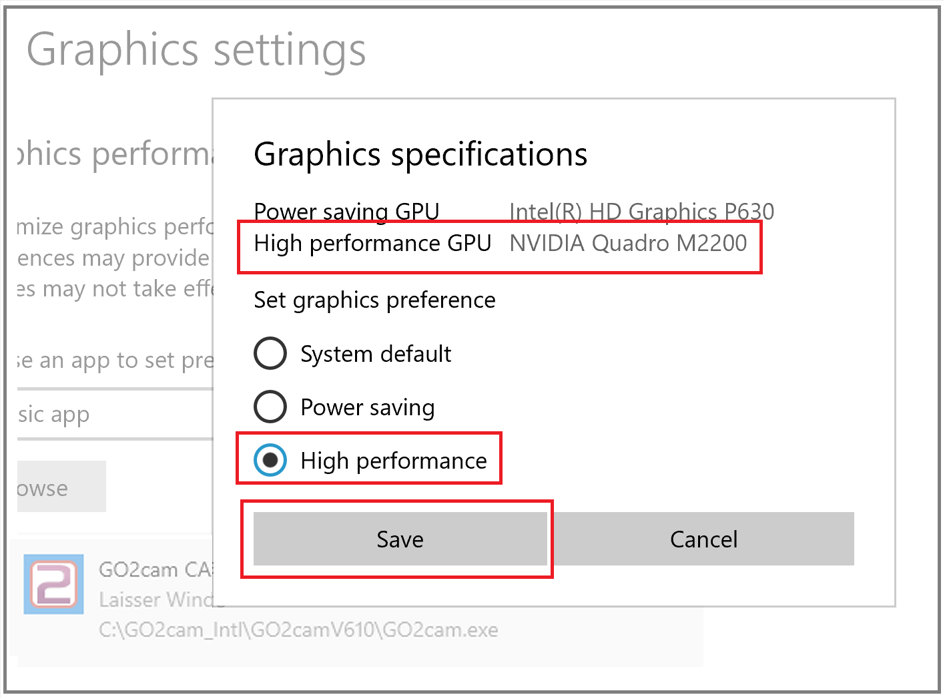Screen dimensions: 944x698
Task: Click the Graphics settings page title
Action: (196, 49)
